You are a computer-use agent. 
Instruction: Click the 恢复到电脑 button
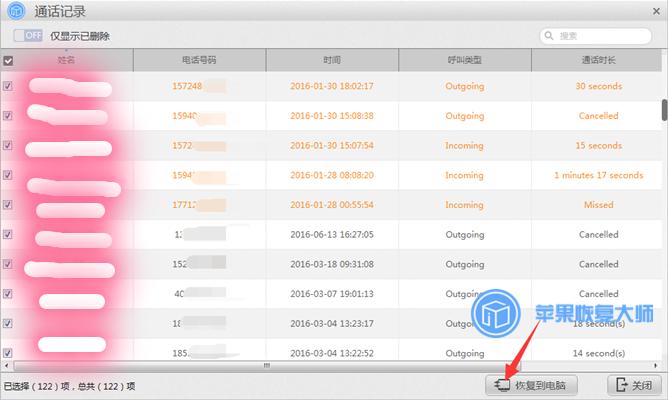531,385
